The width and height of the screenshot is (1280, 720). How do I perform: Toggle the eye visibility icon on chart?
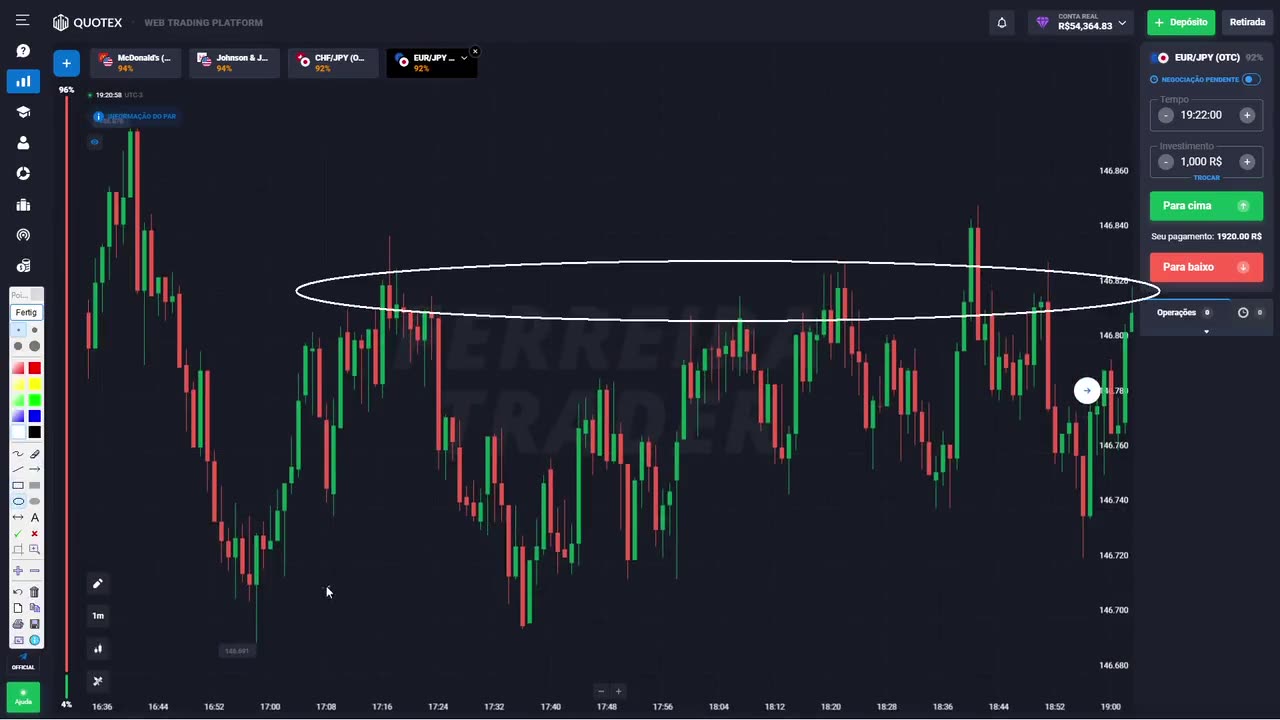click(95, 142)
